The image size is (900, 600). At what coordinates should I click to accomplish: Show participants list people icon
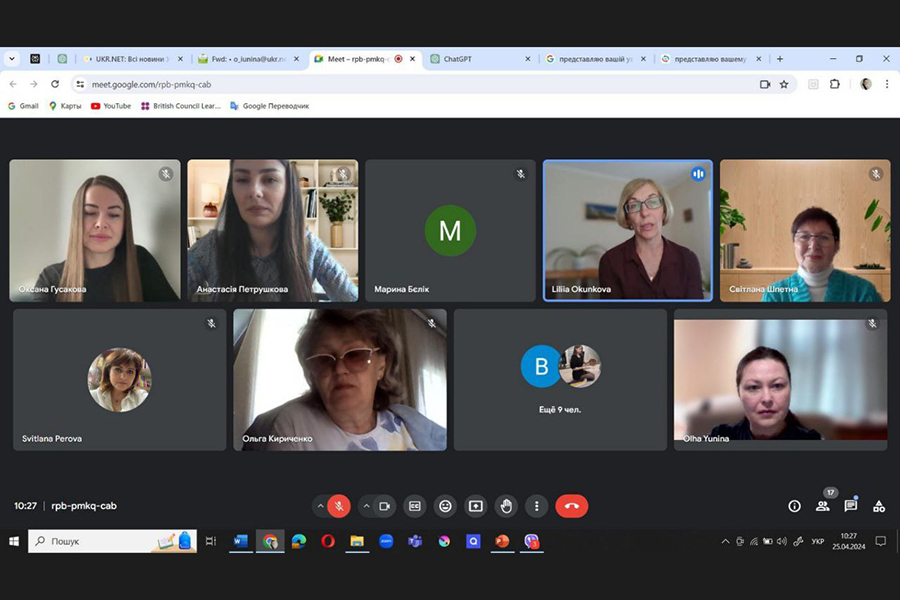click(823, 506)
